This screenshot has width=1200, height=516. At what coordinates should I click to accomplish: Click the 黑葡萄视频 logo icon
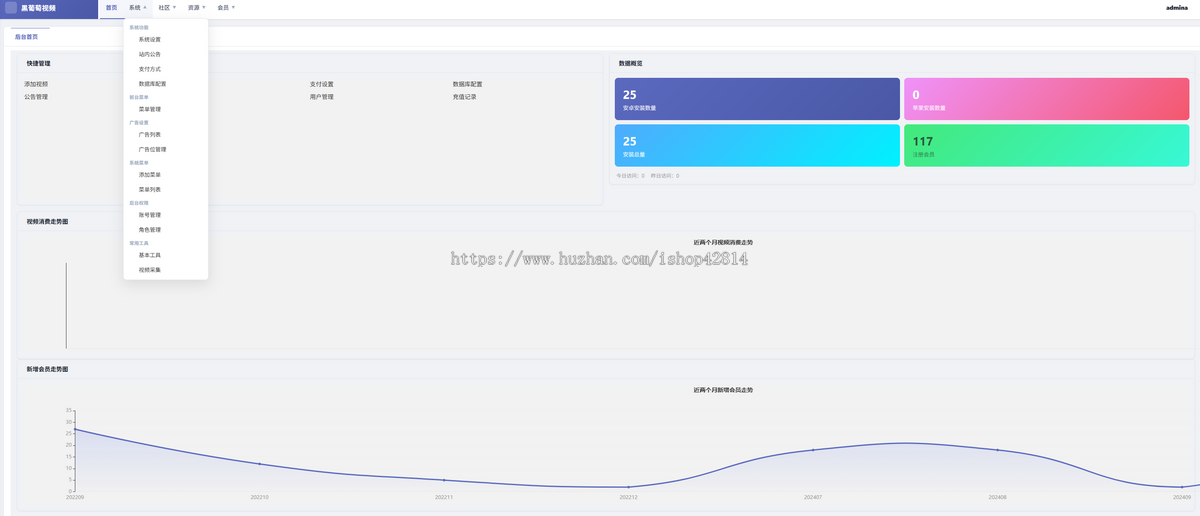click(x=11, y=7)
